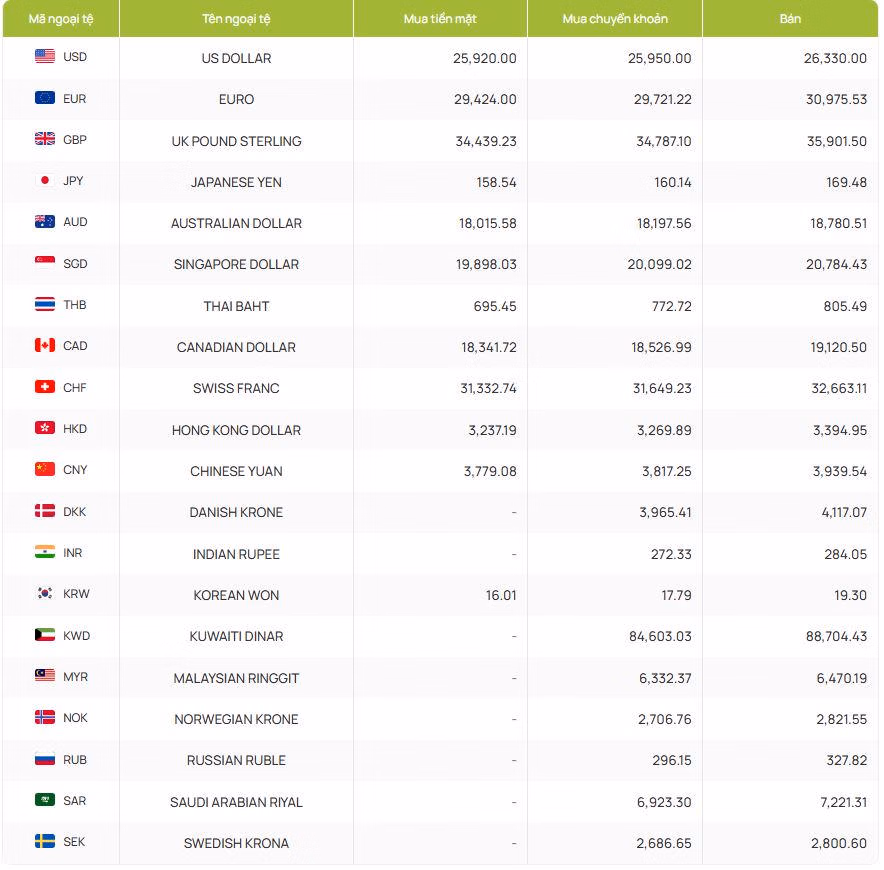Click the Mã ngoại tệ column header

click(x=61, y=19)
